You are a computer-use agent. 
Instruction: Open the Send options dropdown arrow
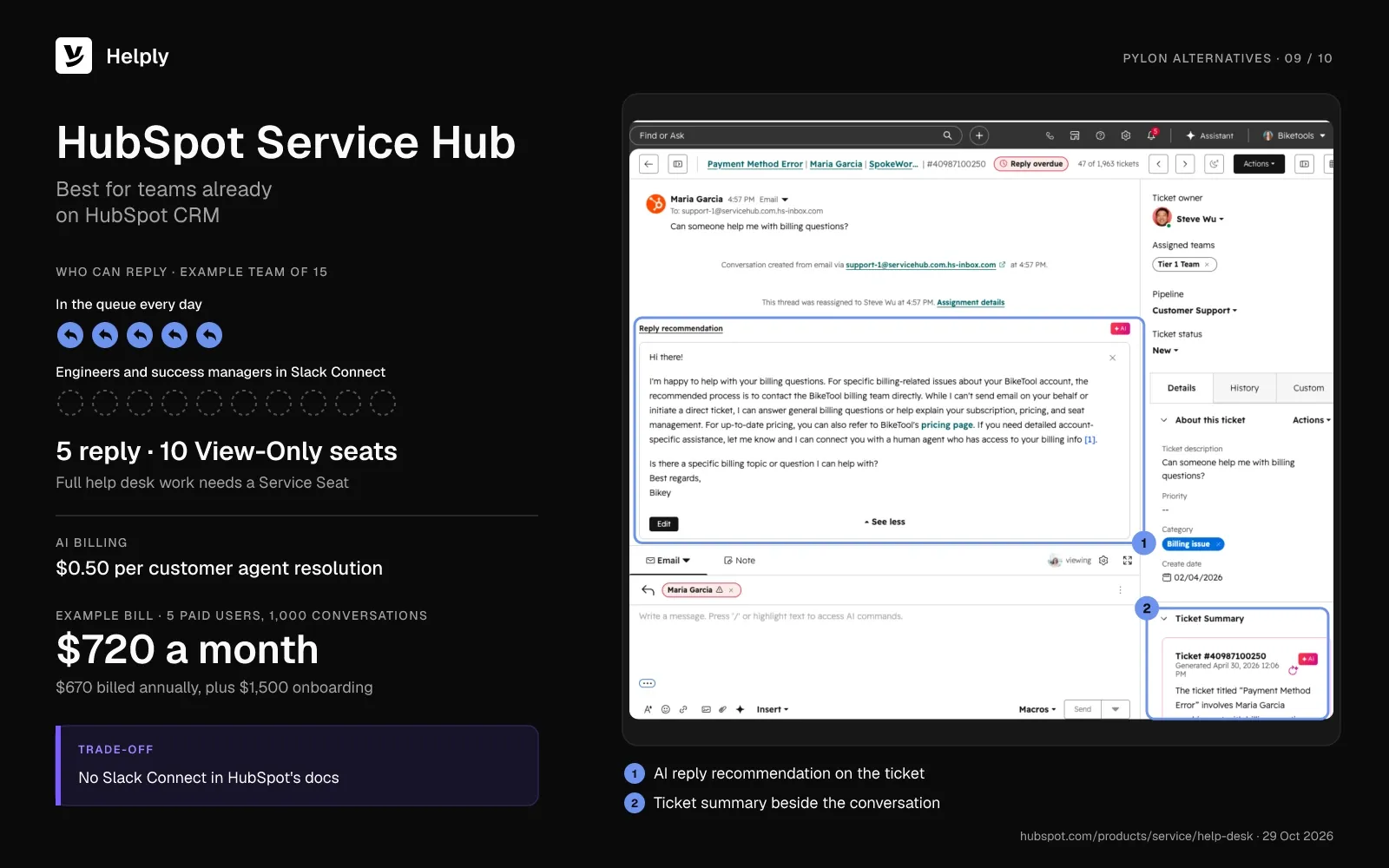tap(1116, 709)
